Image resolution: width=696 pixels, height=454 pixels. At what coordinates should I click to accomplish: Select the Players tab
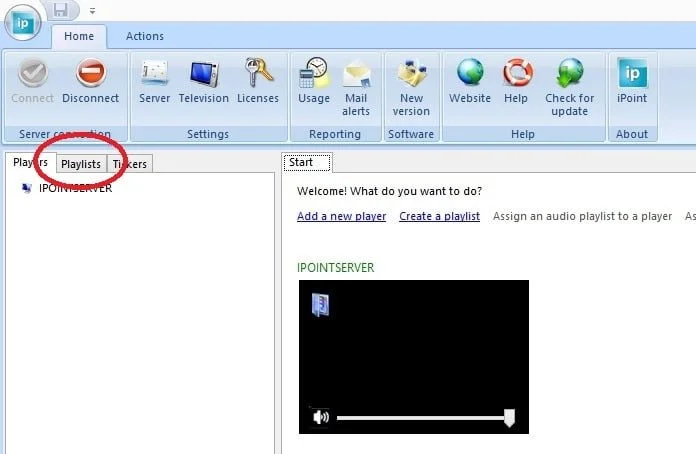[x=30, y=162]
